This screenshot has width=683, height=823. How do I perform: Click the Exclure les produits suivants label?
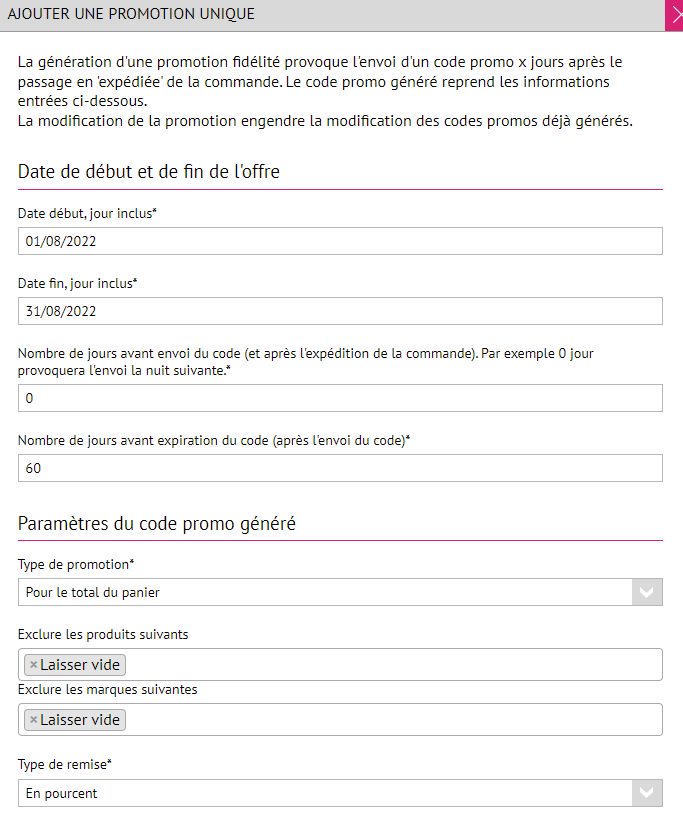pos(103,634)
